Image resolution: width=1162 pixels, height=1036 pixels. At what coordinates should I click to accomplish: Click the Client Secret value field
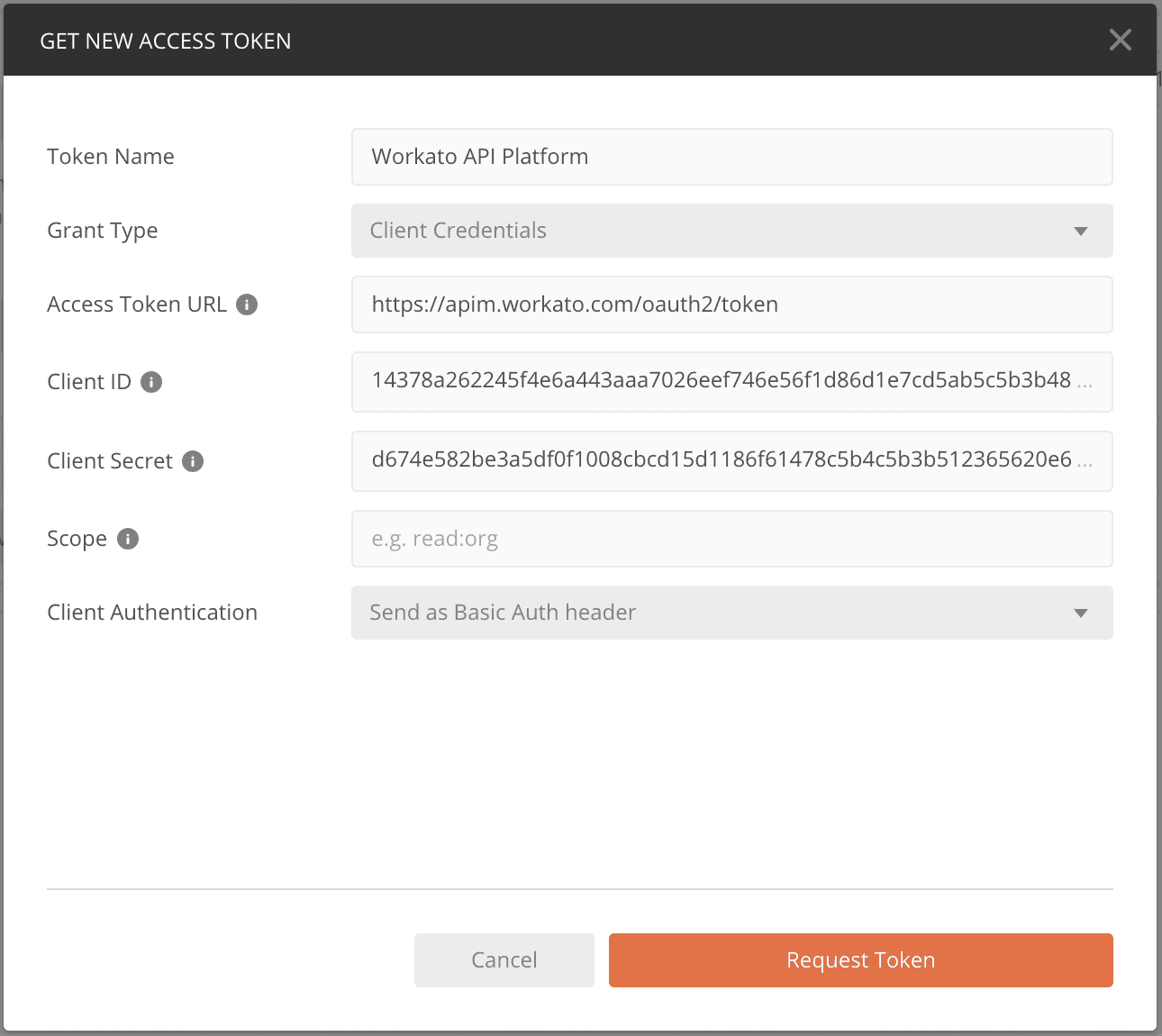coord(731,461)
